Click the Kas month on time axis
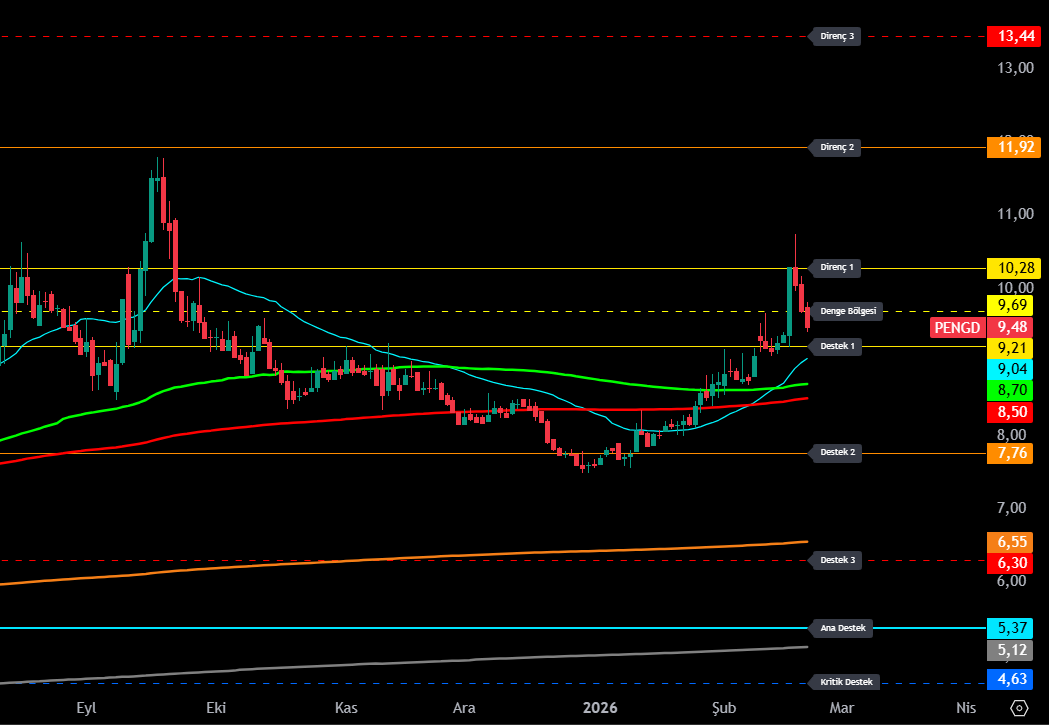 point(346,708)
